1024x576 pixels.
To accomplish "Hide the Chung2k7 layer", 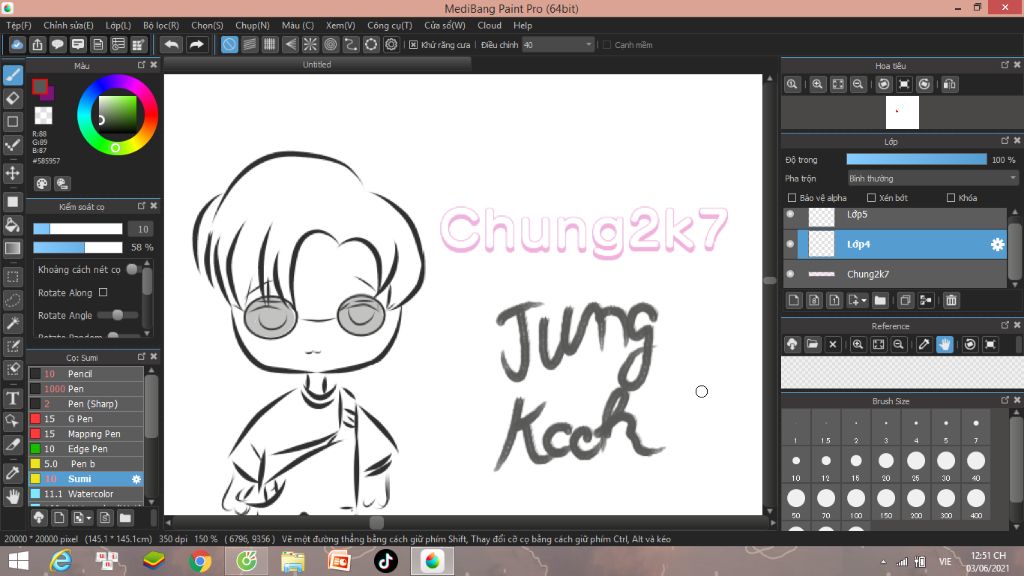I will [790, 274].
